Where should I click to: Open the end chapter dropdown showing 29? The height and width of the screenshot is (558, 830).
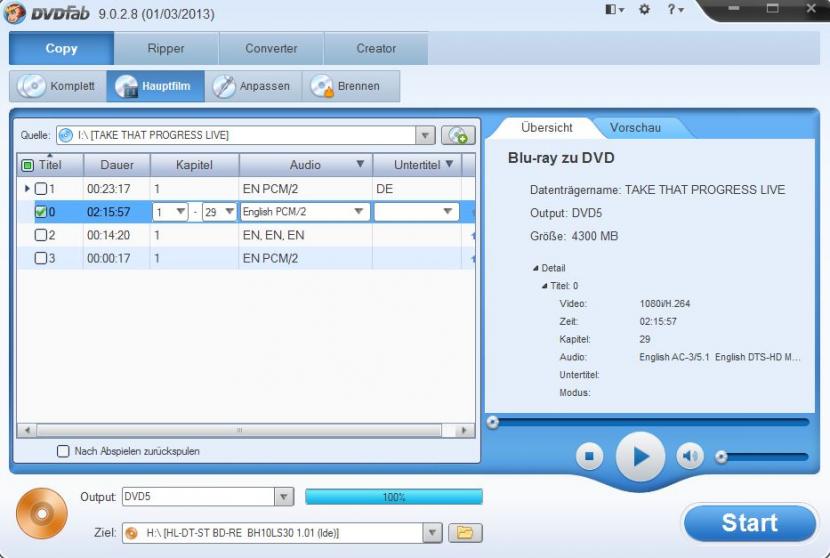click(219, 212)
